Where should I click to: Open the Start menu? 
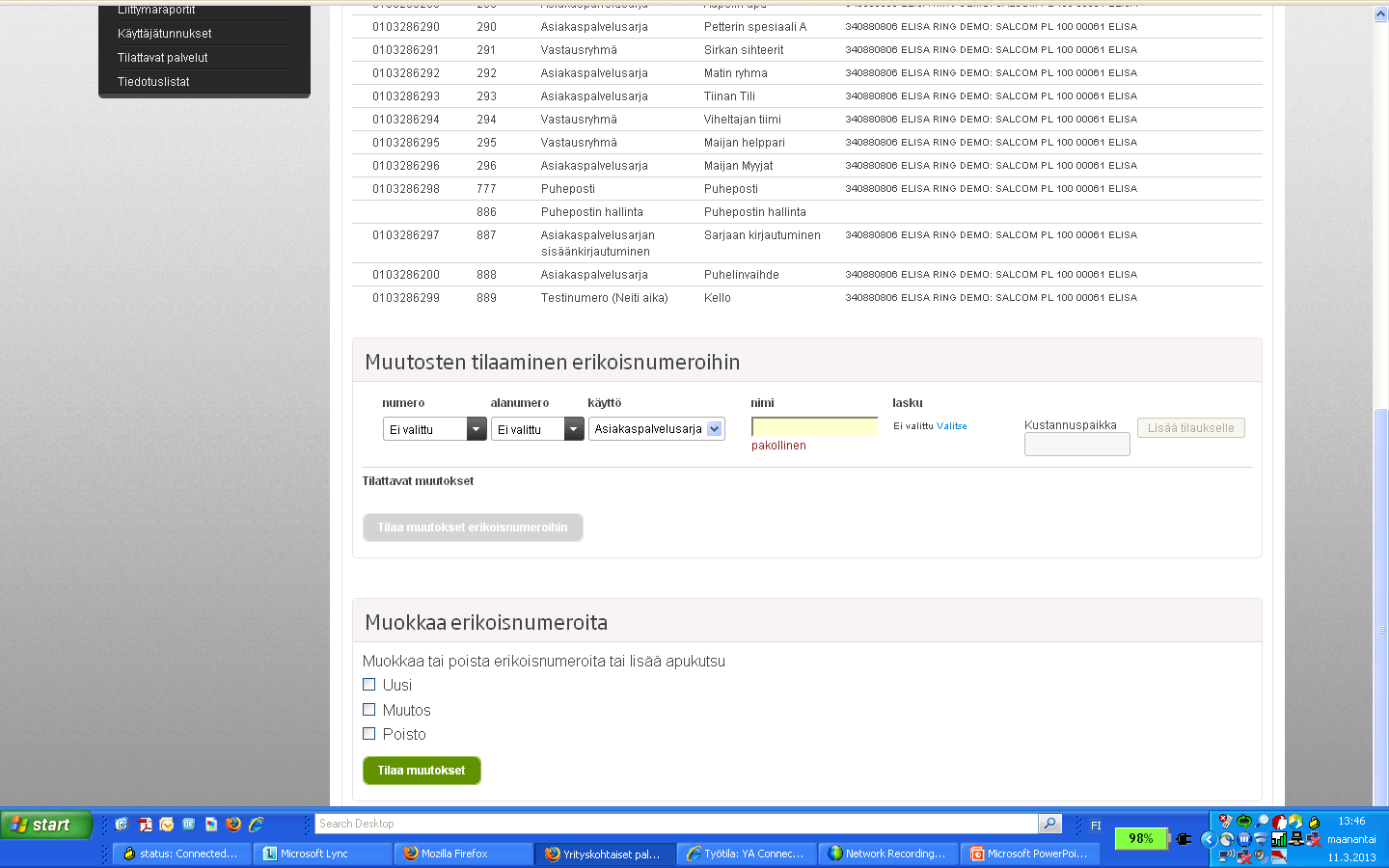[x=45, y=825]
